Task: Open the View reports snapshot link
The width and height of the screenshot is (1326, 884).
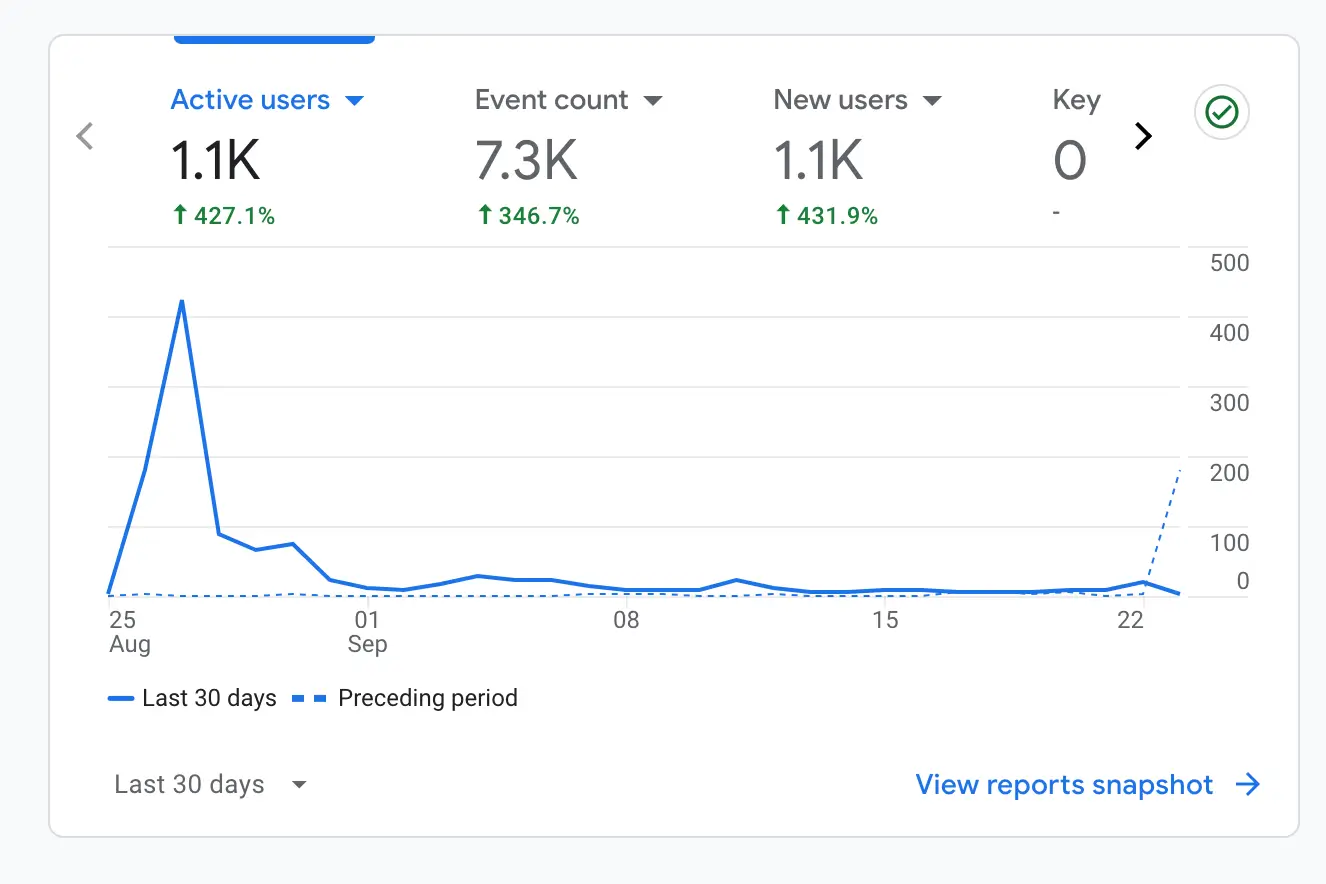Action: pos(1064,785)
